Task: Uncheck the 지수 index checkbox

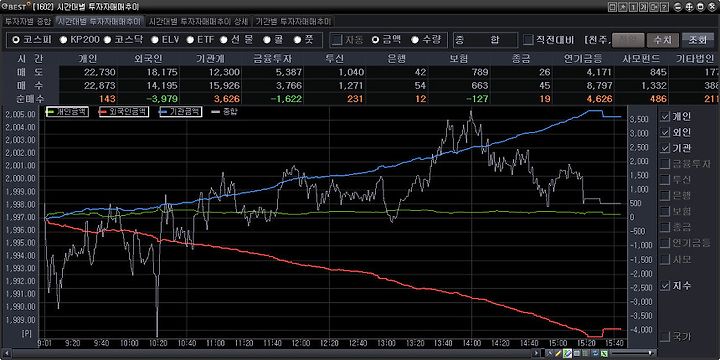Action: point(664,286)
